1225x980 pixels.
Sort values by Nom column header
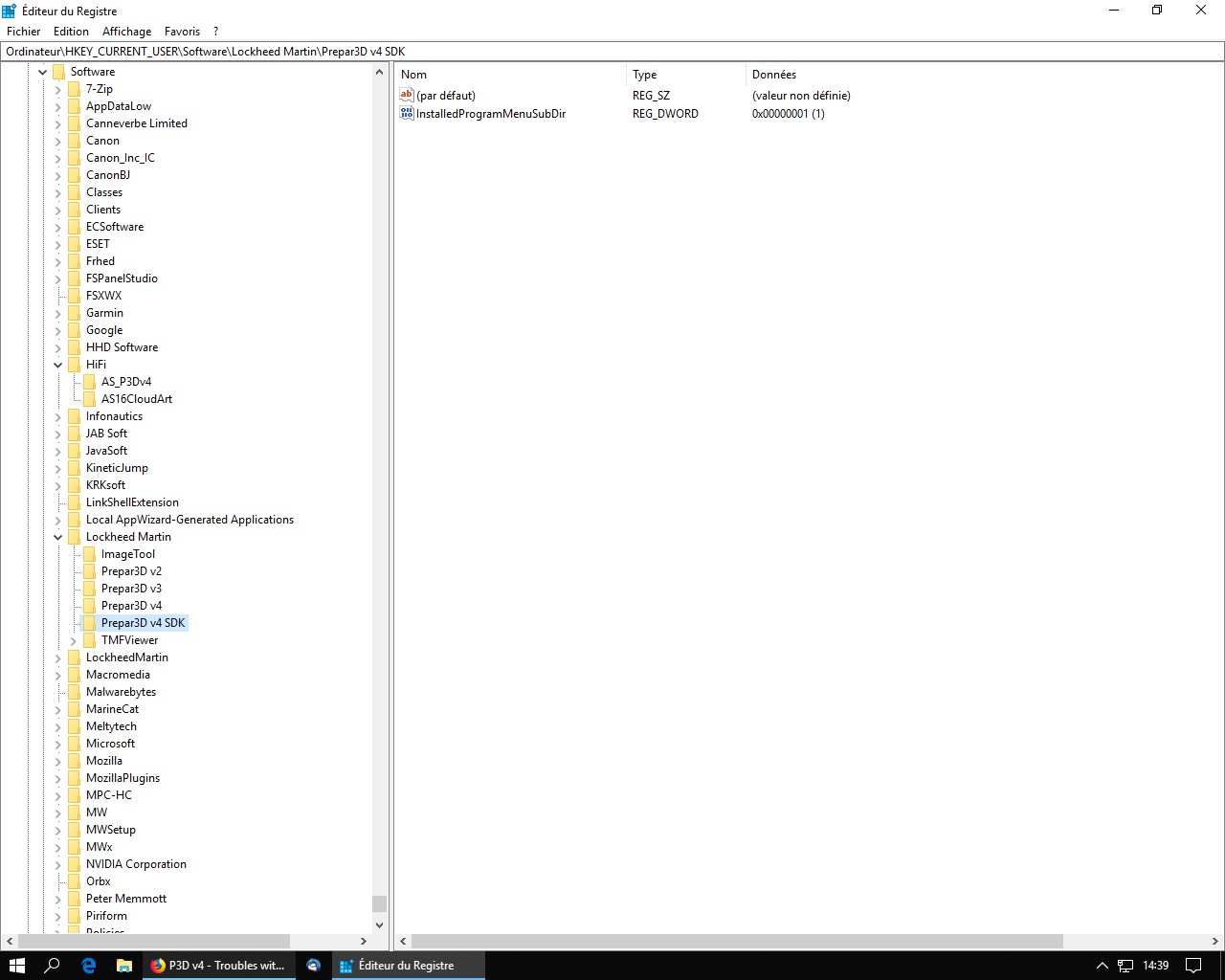(x=414, y=75)
